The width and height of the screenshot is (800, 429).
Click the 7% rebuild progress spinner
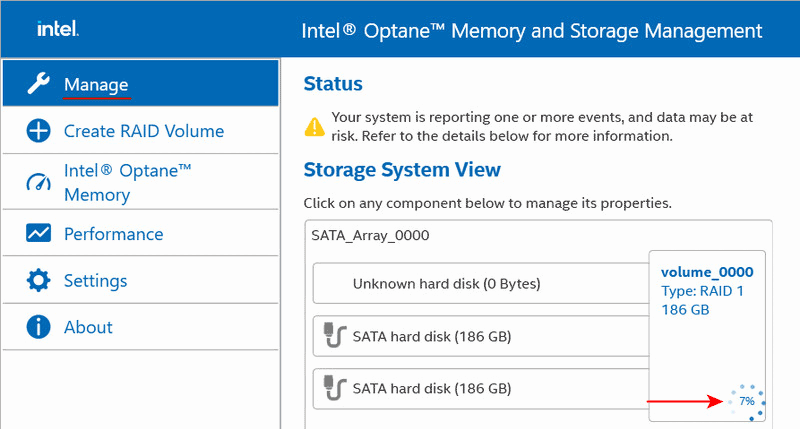(x=746, y=401)
